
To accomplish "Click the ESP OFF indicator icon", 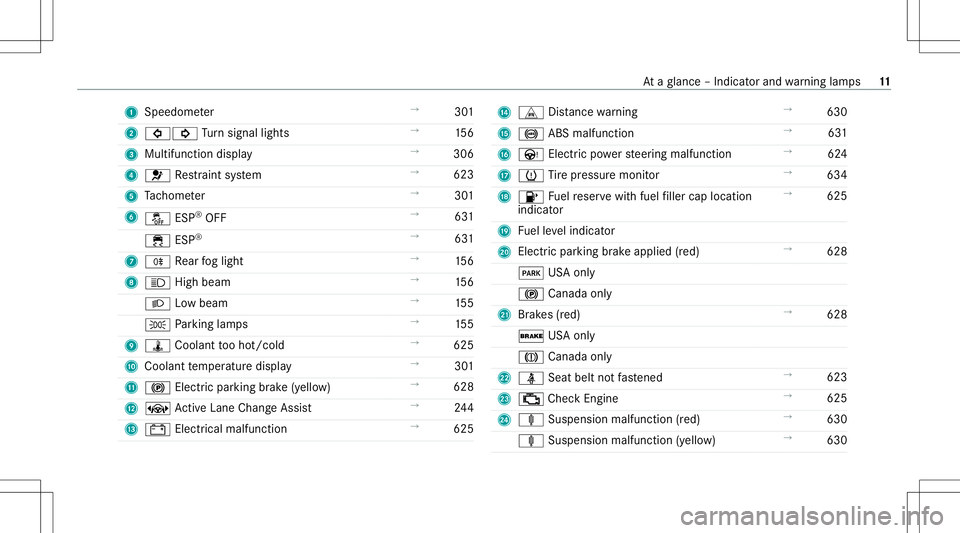I will (x=157, y=218).
